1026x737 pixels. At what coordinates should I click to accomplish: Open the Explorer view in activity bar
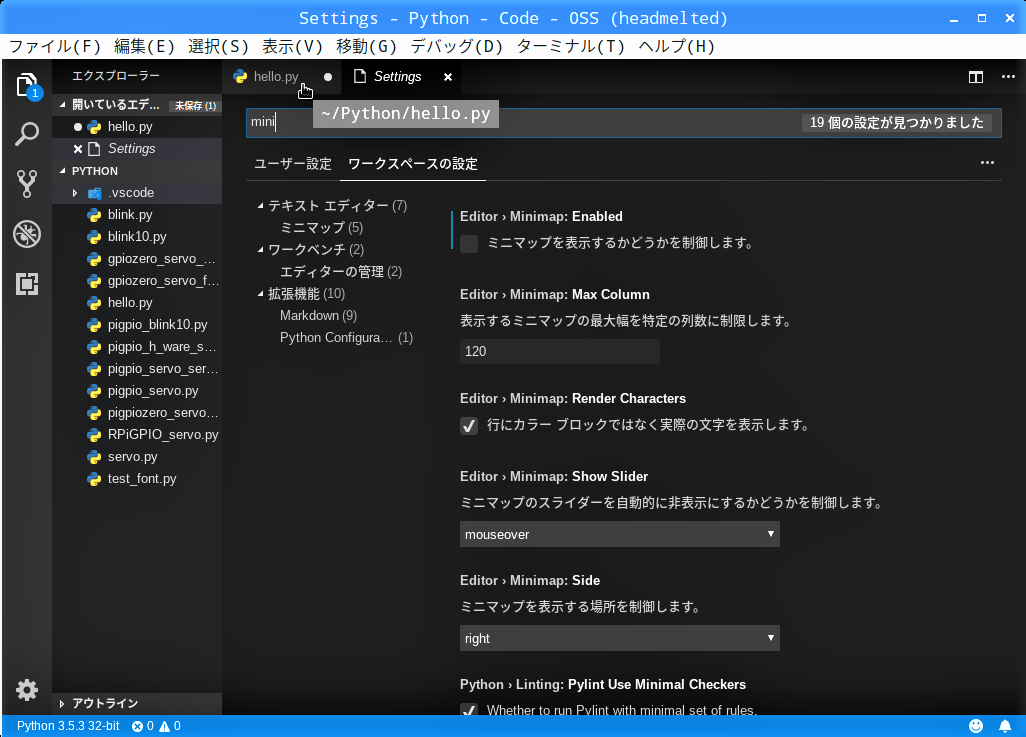click(27, 85)
